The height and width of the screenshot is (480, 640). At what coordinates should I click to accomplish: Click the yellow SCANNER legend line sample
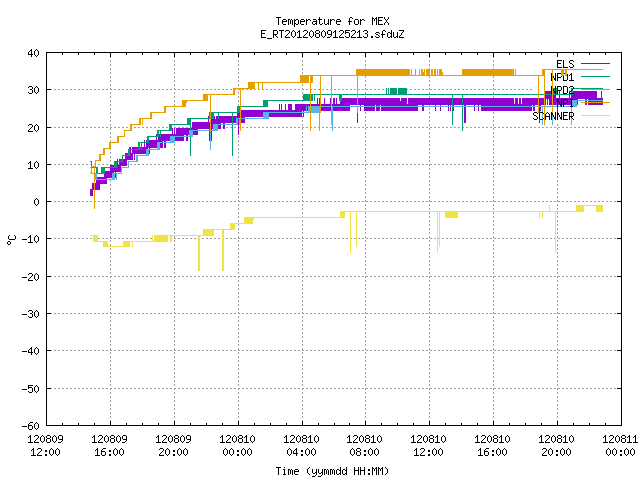(x=596, y=116)
